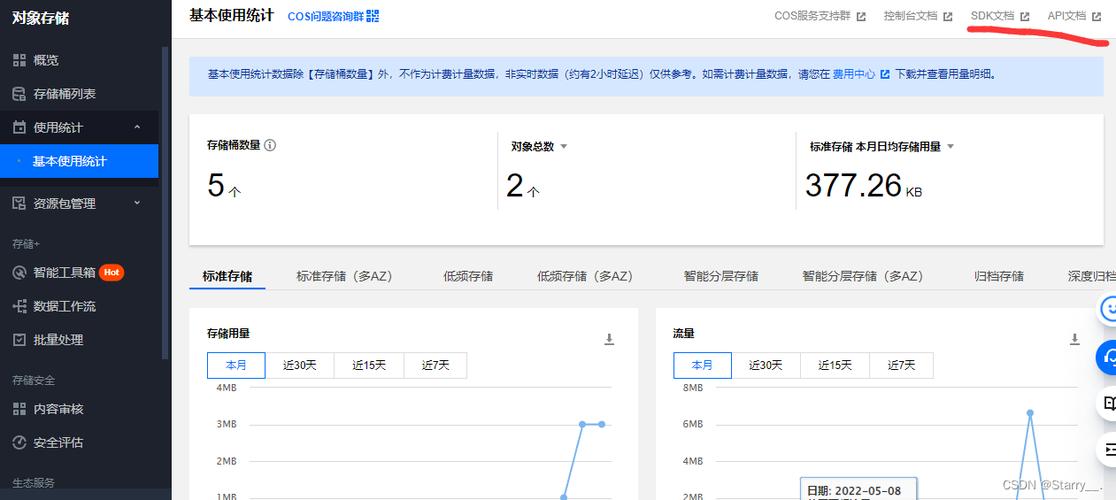
Task: Click external-link icon after 费用中心
Action: tap(885, 73)
